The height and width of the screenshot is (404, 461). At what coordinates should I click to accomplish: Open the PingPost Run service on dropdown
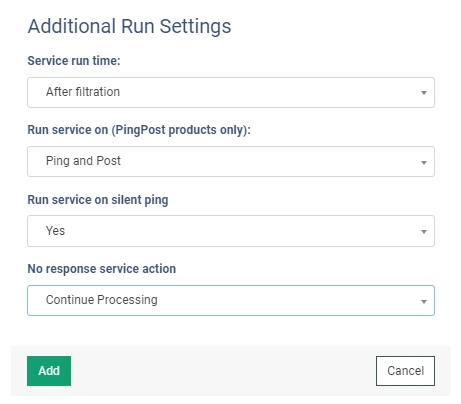(x=231, y=161)
